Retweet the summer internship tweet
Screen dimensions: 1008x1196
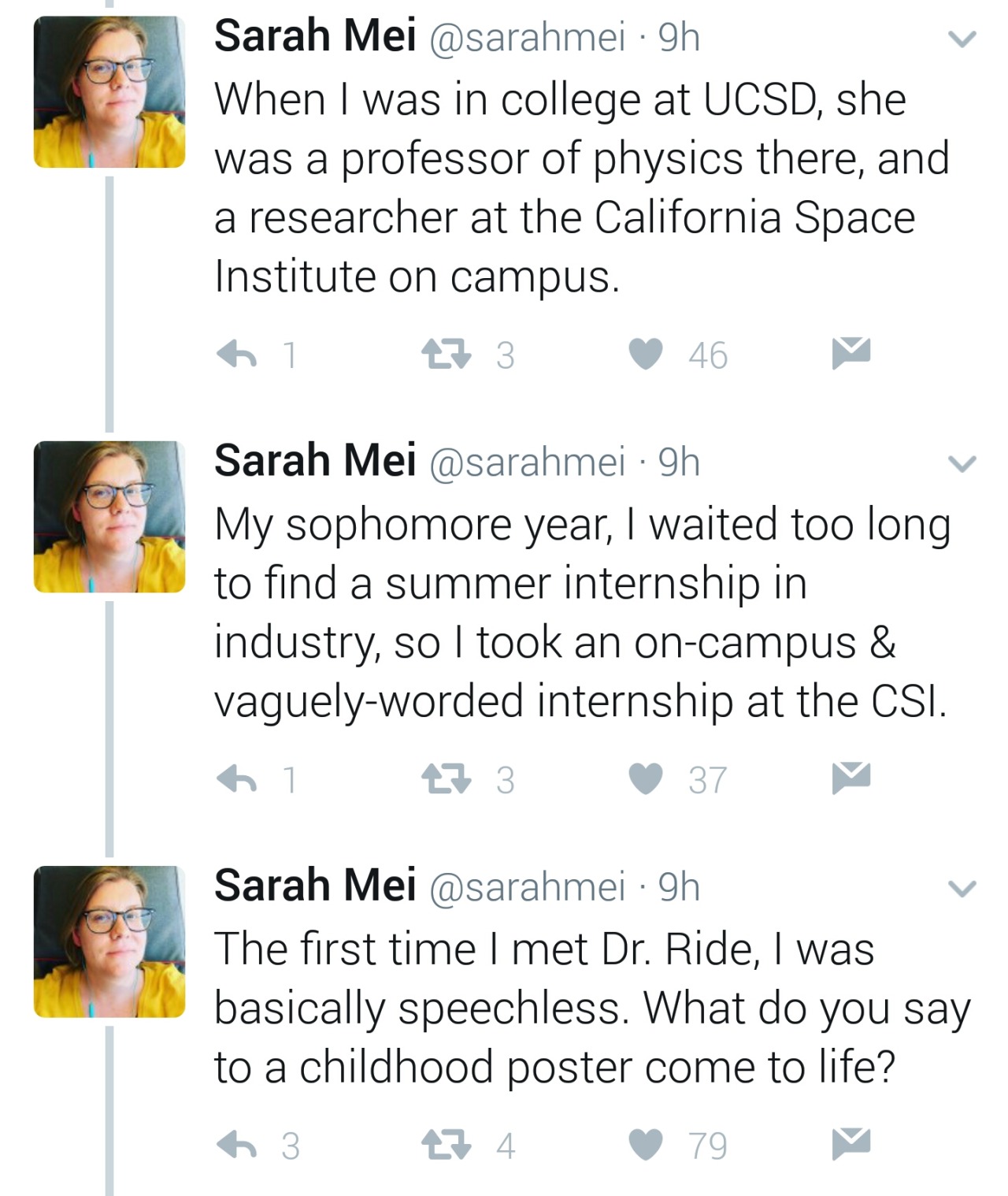point(447,779)
